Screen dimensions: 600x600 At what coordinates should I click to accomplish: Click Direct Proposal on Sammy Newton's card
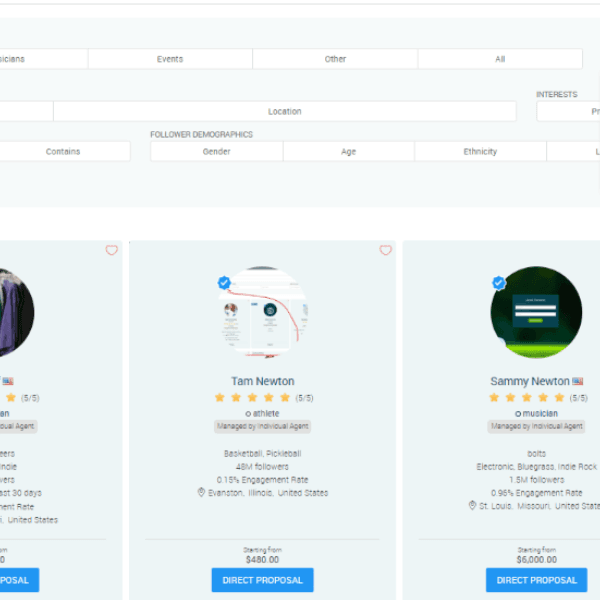[536, 580]
